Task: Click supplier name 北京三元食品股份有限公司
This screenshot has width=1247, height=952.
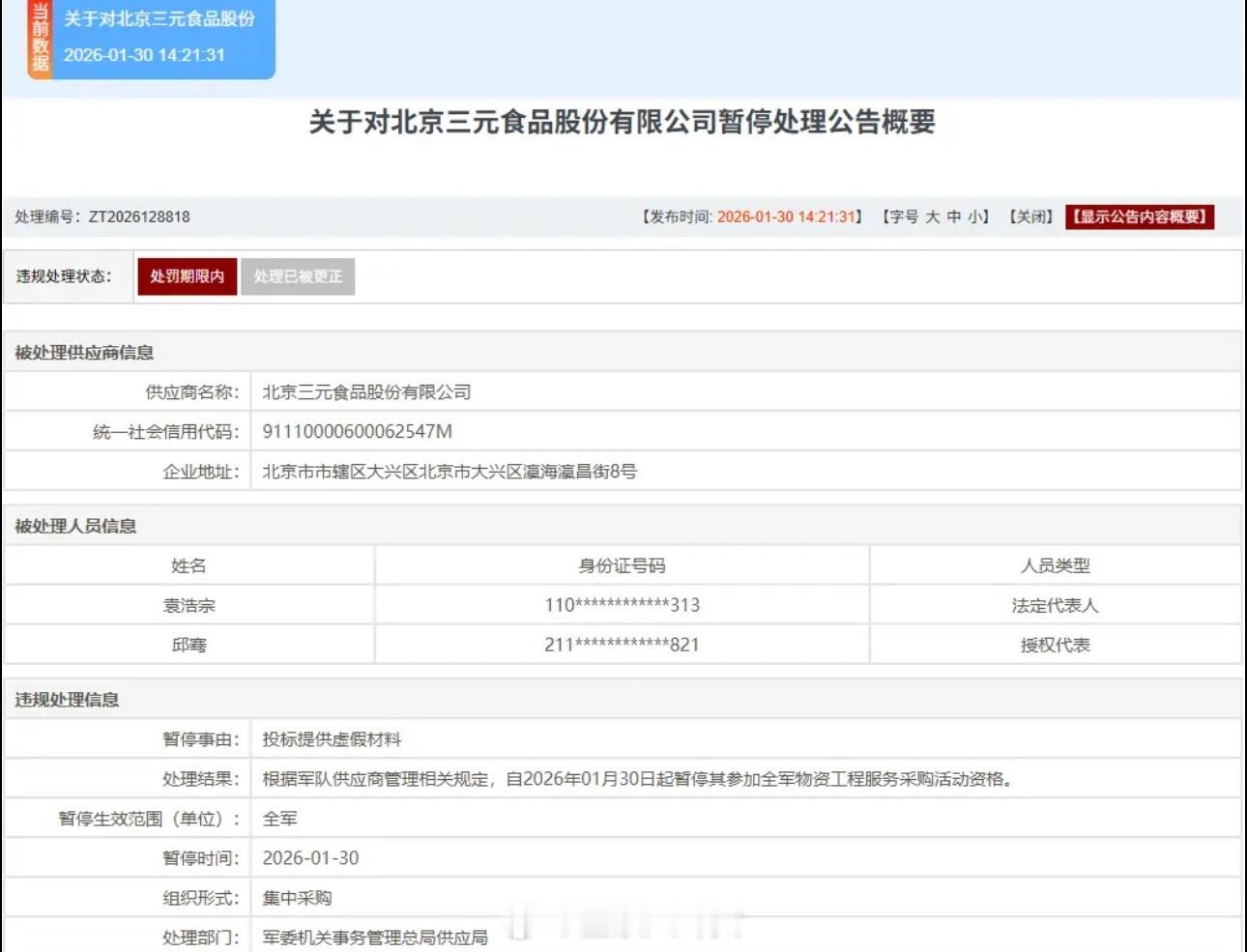Action: [368, 392]
